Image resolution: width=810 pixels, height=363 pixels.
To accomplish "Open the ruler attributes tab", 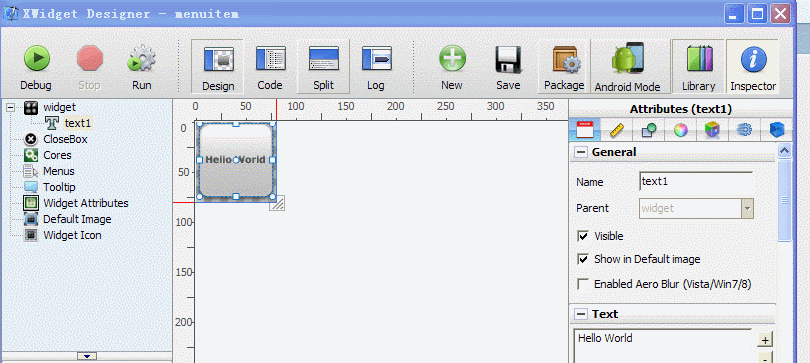I will point(617,130).
